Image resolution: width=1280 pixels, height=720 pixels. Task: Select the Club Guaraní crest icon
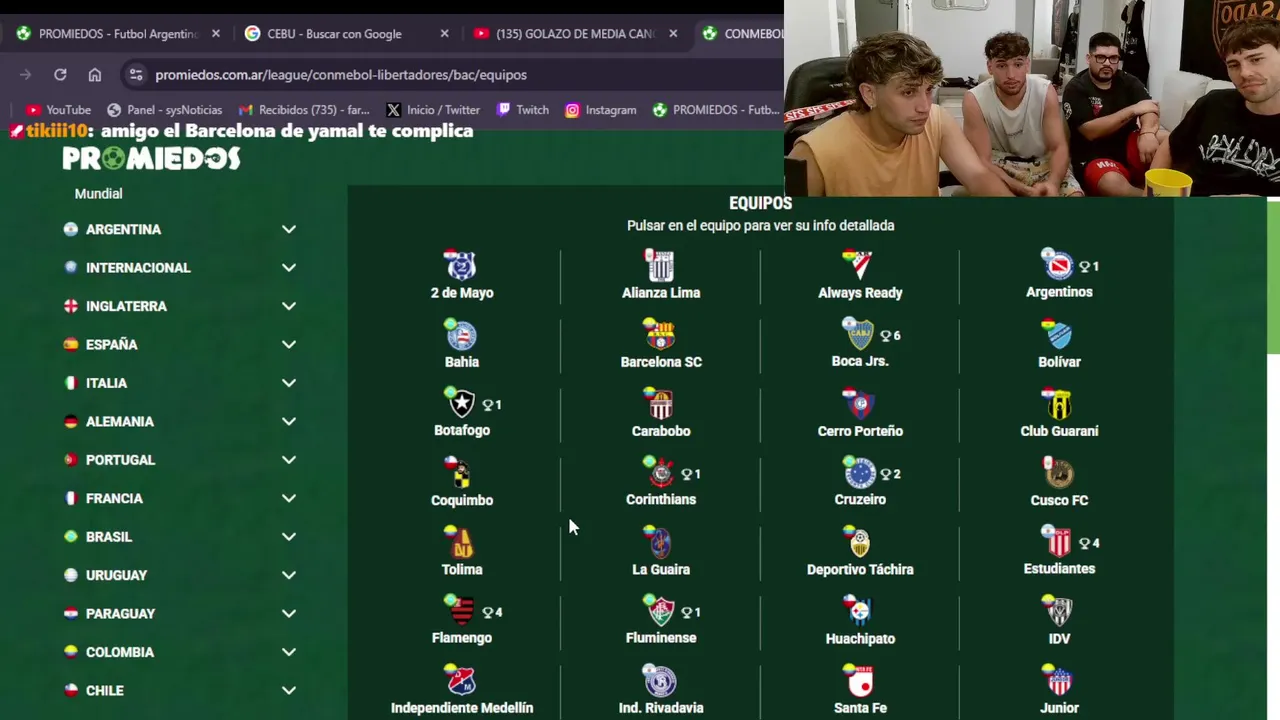pyautogui.click(x=1059, y=404)
